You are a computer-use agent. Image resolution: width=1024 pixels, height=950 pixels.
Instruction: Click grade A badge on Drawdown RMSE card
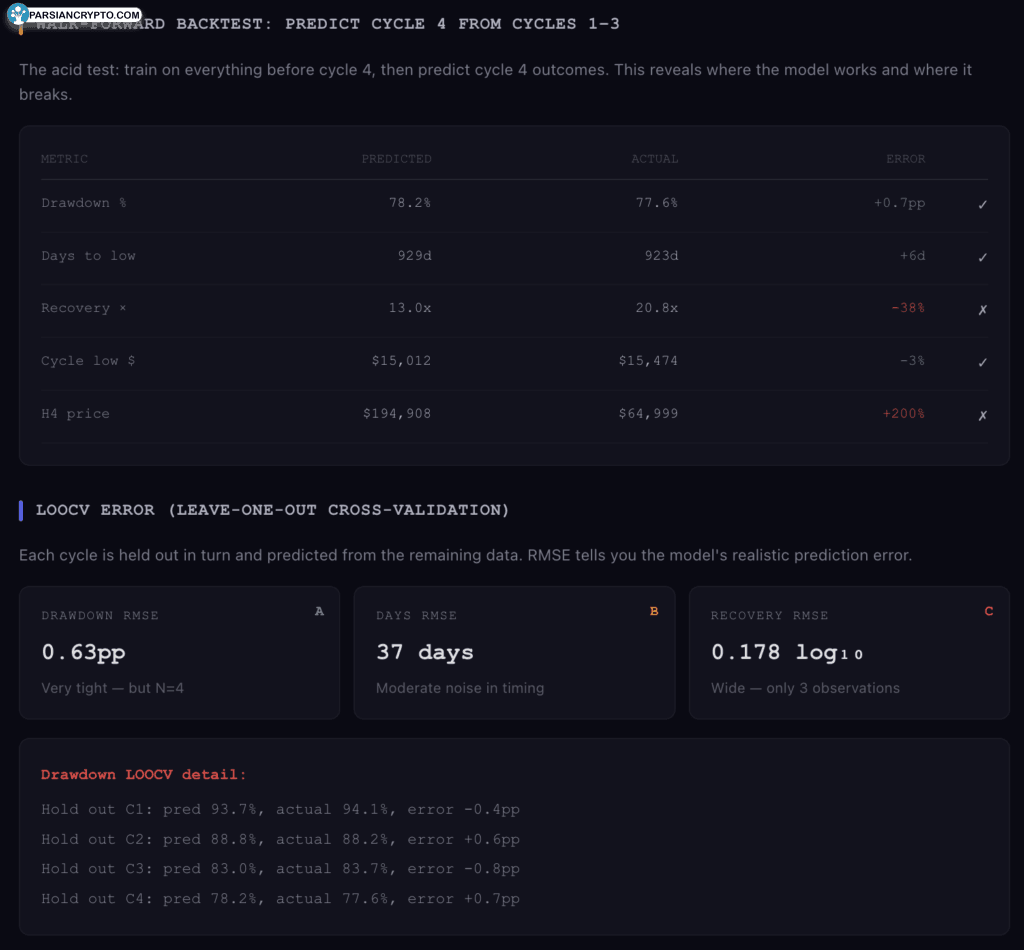point(319,611)
